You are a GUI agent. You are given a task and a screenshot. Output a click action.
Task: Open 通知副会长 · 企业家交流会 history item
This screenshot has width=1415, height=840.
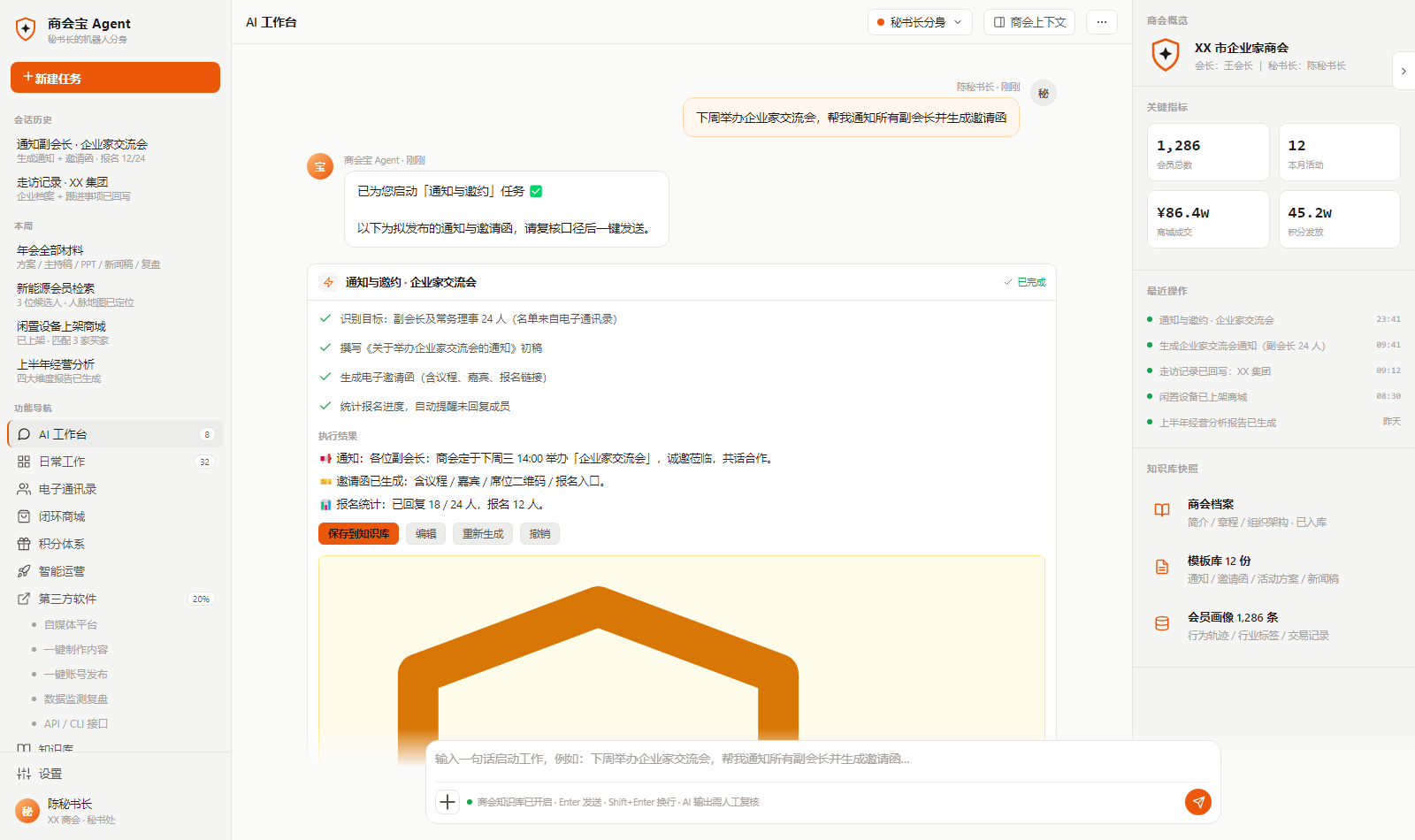pos(115,150)
